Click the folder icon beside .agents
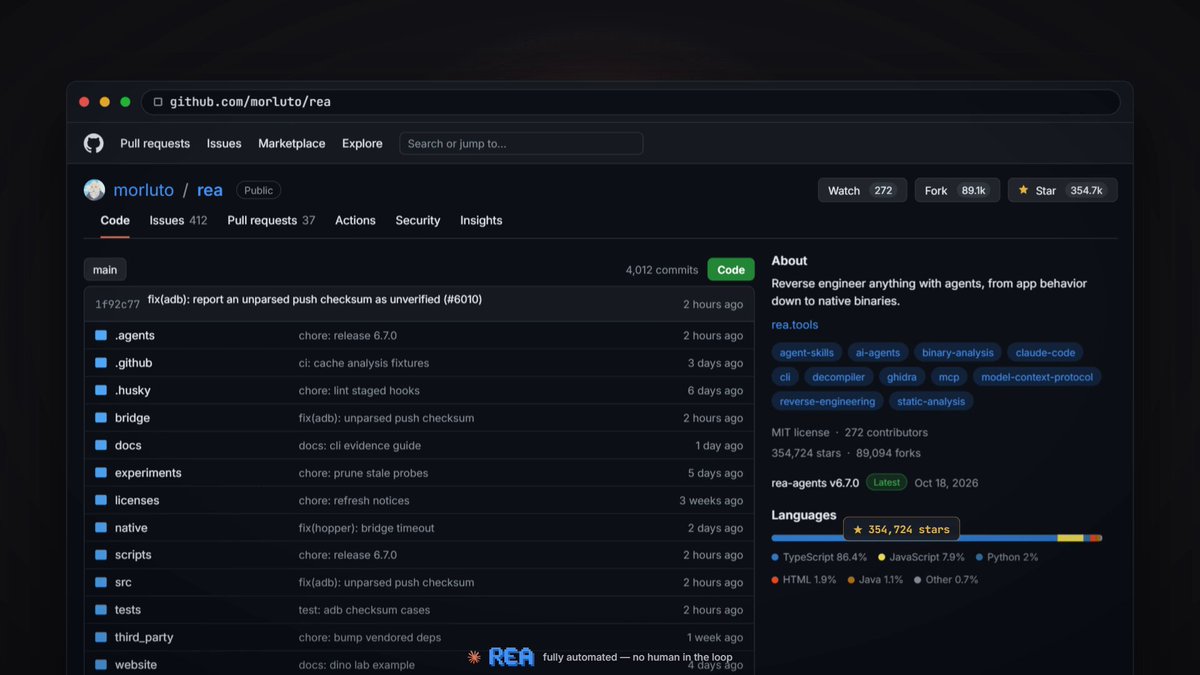Screen dimensions: 1200x675 pyautogui.click(x=101, y=335)
